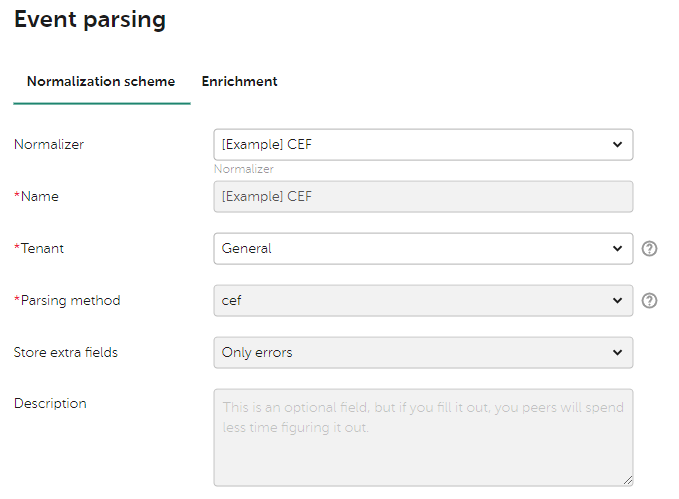Click the Store extra fields label
The image size is (679, 499).
coord(66,353)
